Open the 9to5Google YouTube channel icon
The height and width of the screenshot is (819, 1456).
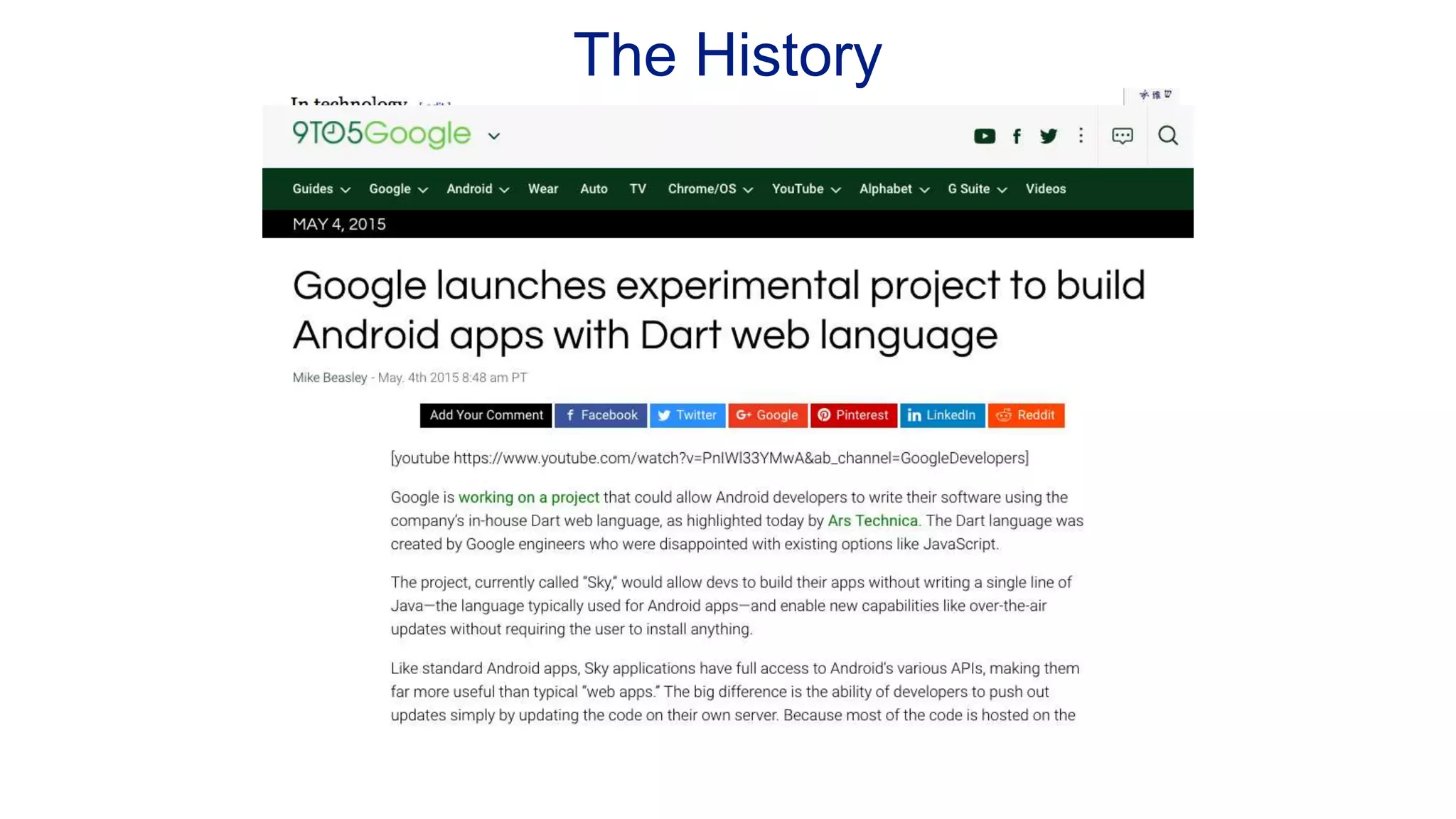[984, 136]
